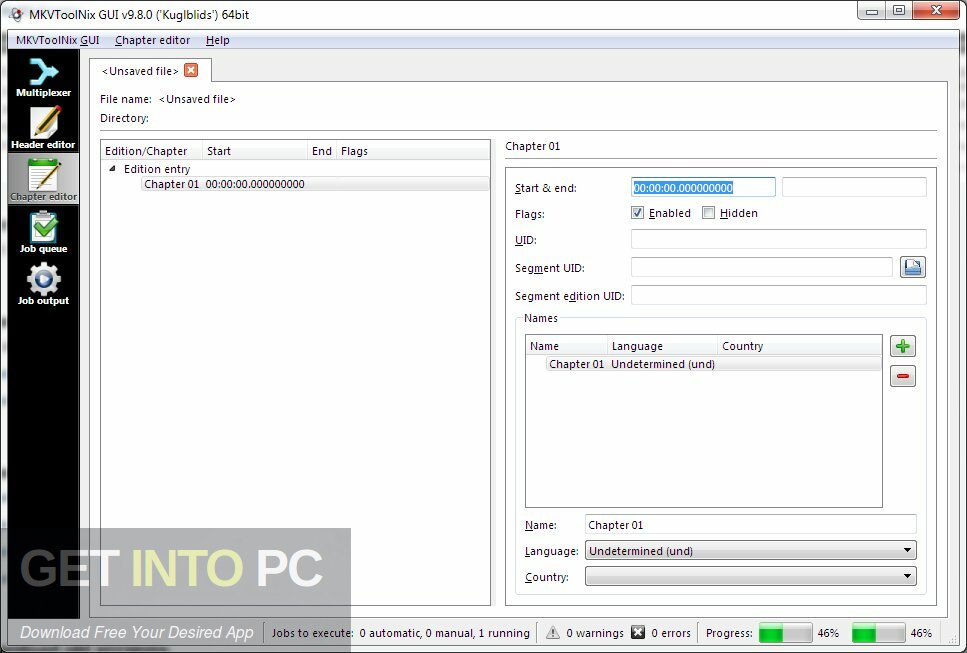Click the Language column header in Names
Image resolution: width=967 pixels, height=653 pixels.
point(662,346)
